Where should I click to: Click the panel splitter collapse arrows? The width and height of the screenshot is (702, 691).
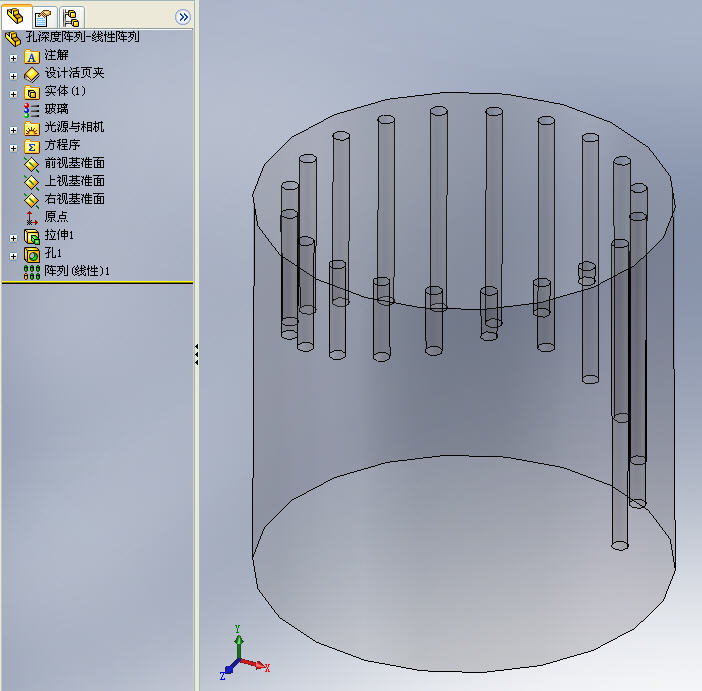(197, 355)
